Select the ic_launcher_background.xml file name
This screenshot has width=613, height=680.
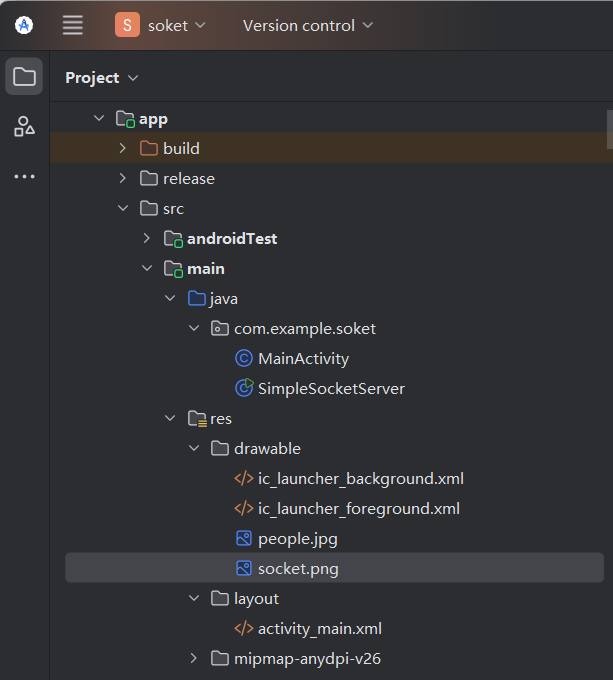[x=361, y=479]
